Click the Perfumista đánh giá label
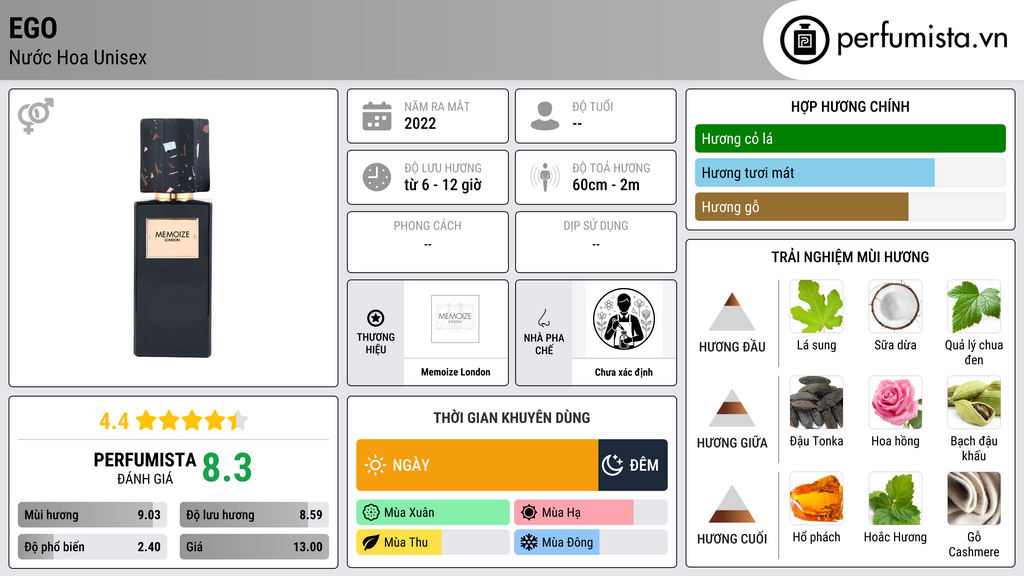The height and width of the screenshot is (576, 1024). (x=145, y=468)
